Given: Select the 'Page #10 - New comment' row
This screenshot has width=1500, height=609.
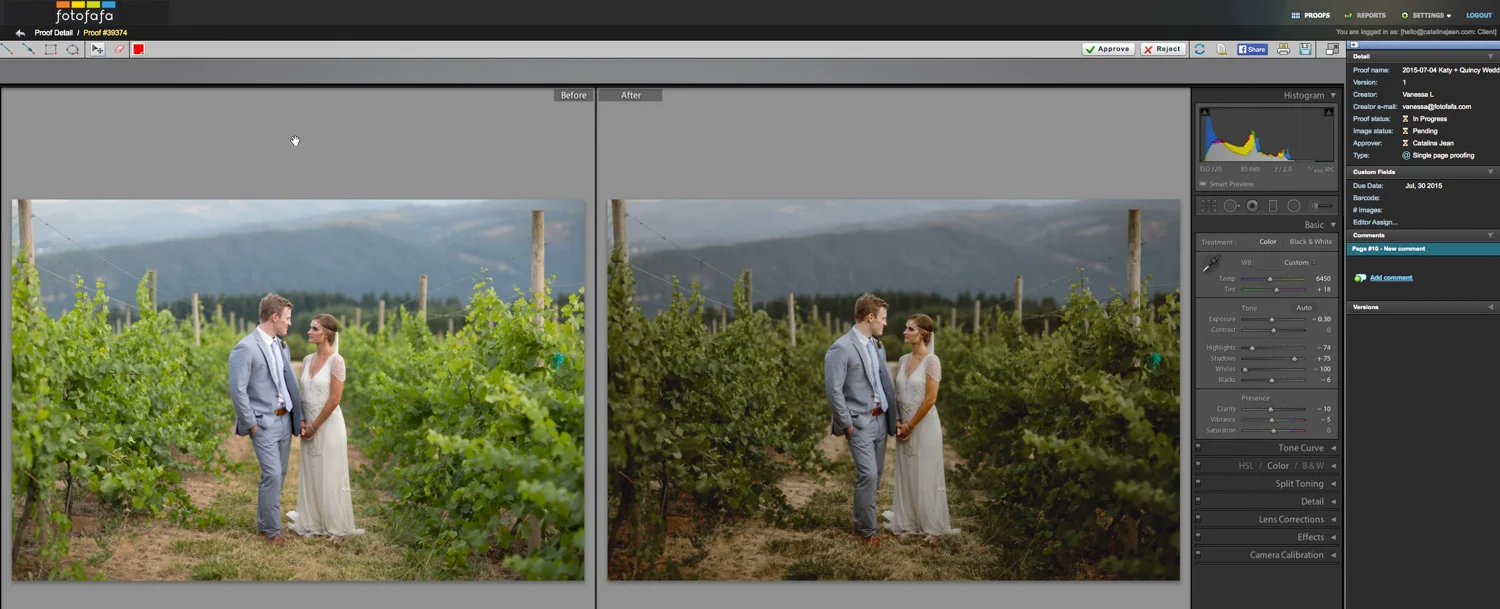Looking at the screenshot, I should [1423, 249].
